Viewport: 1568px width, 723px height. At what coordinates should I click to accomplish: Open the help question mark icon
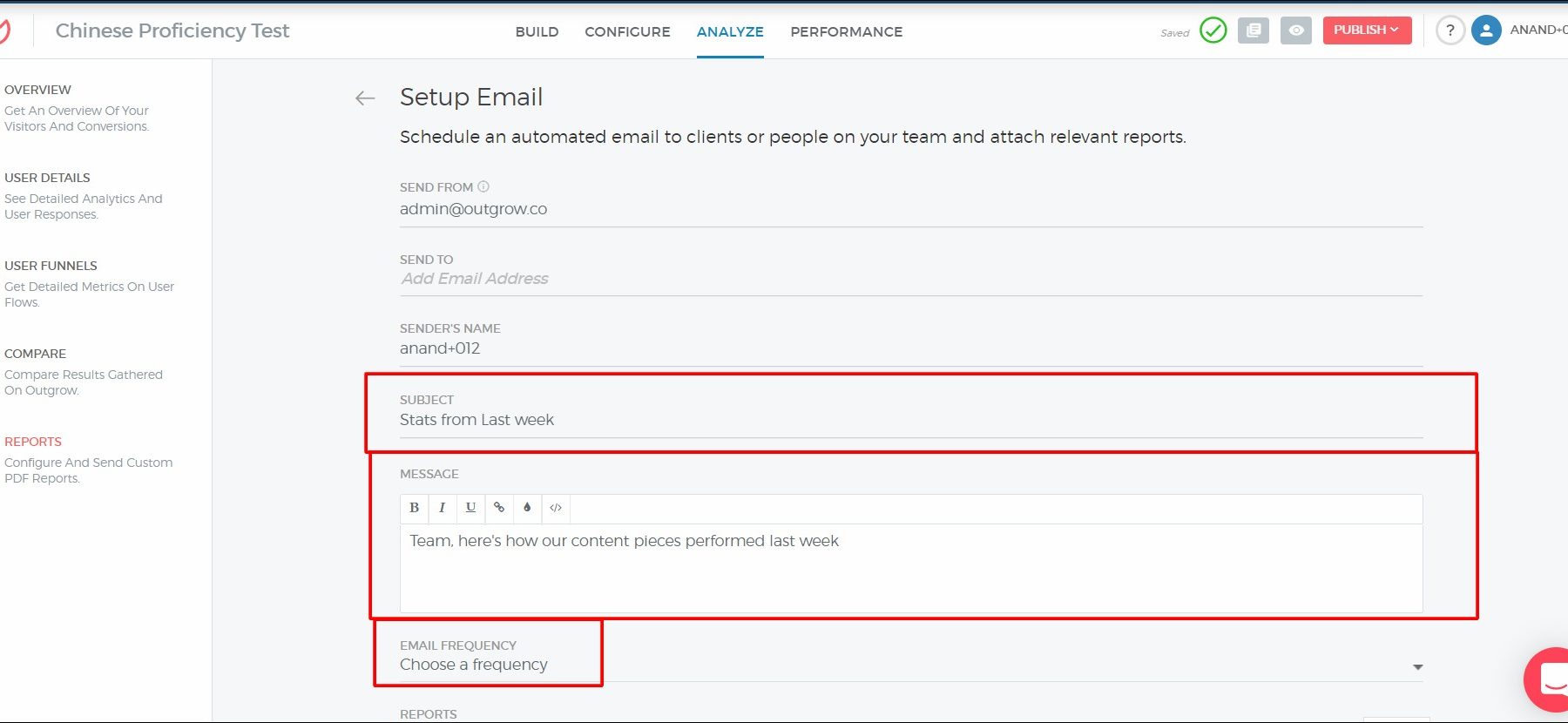[x=1450, y=30]
